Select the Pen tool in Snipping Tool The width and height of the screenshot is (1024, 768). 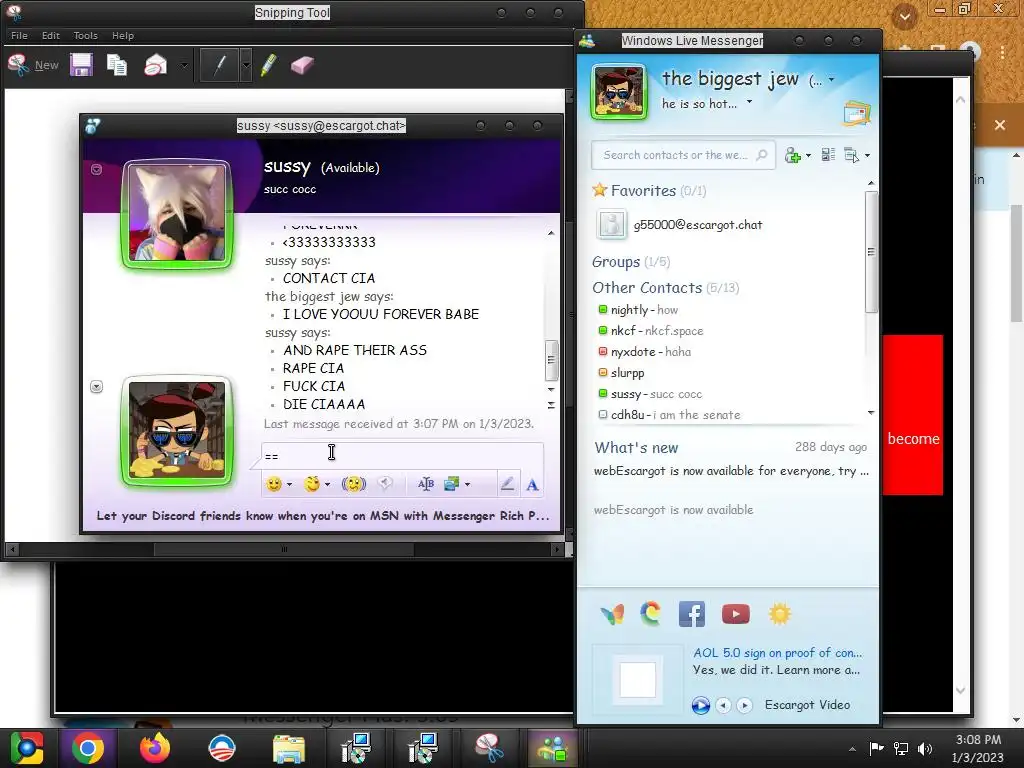(x=219, y=65)
